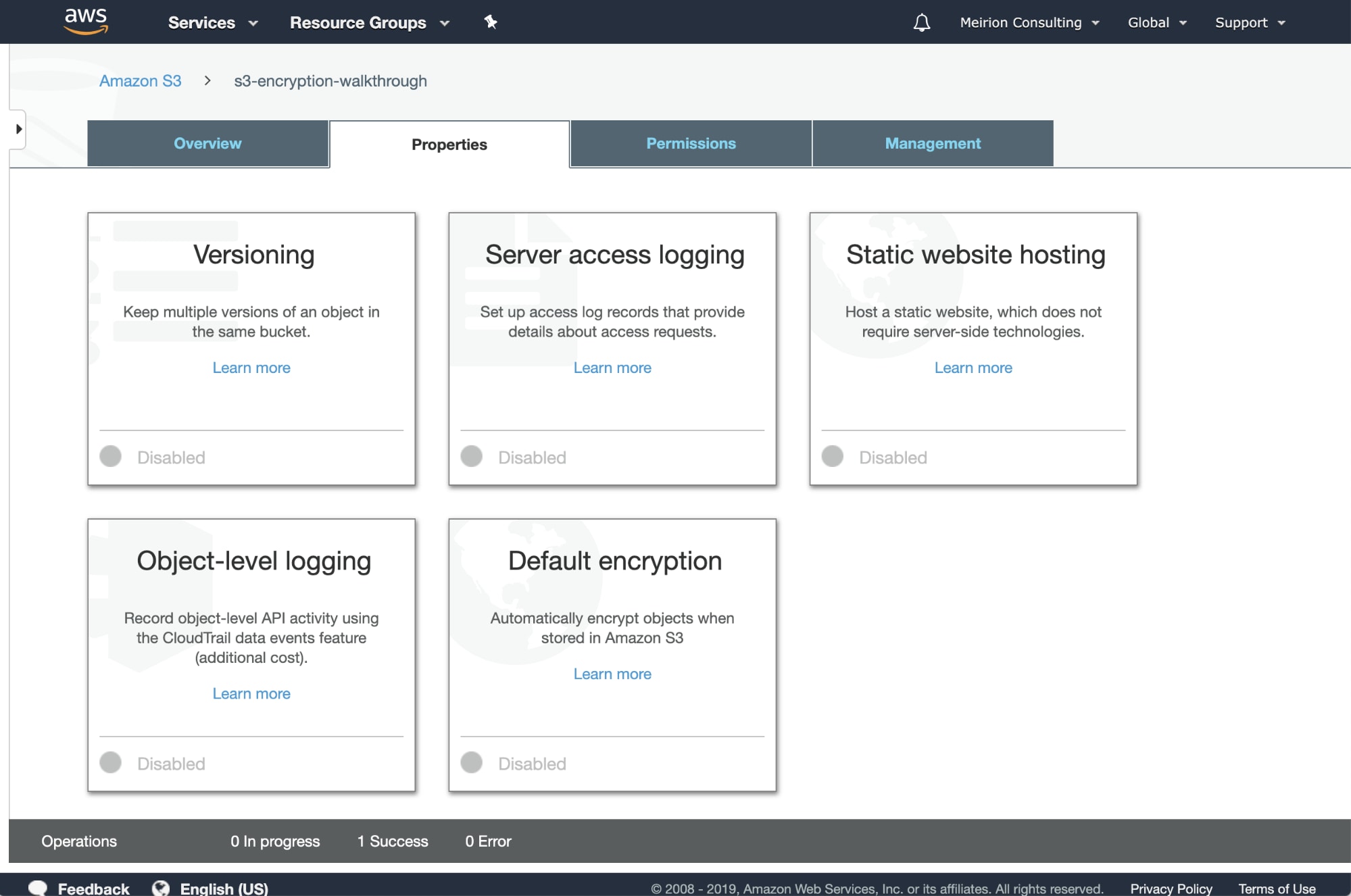Click the pin shortcuts icon in navbar
The image size is (1351, 896).
pyautogui.click(x=491, y=22)
